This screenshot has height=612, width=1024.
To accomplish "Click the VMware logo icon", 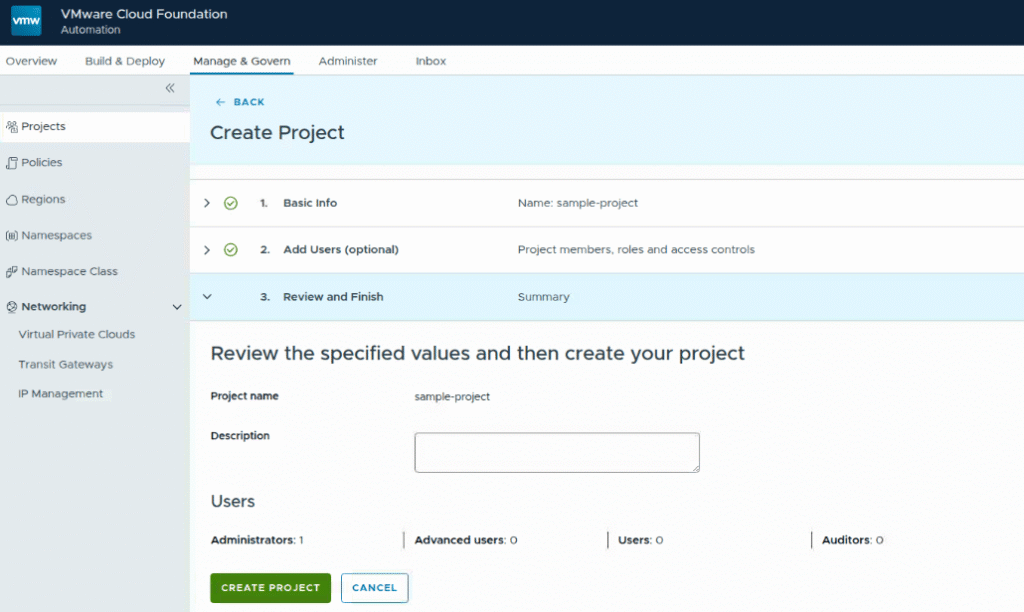I will pyautogui.click(x=26, y=21).
